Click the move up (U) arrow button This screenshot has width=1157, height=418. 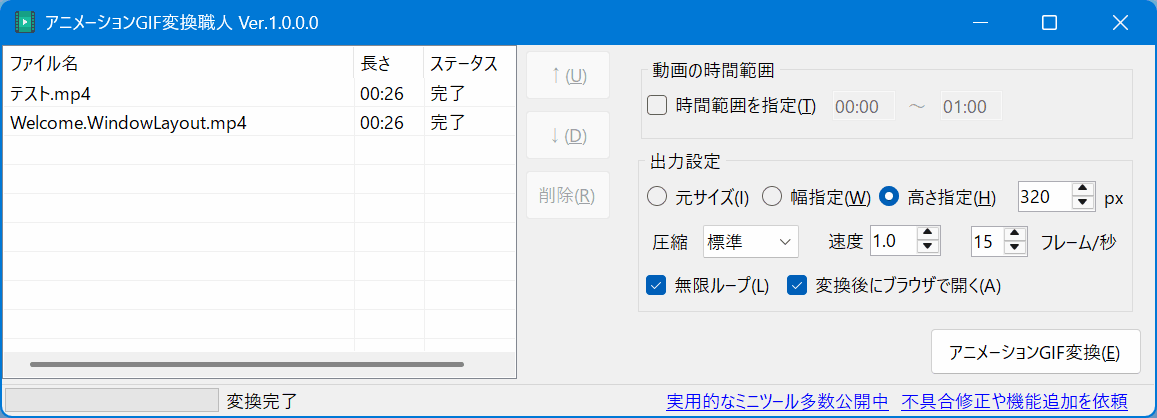pos(568,76)
